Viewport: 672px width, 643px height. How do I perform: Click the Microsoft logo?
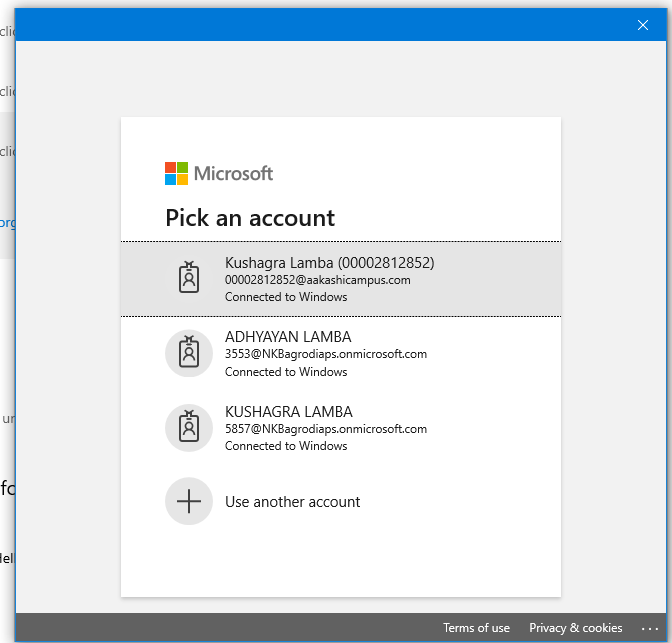[x=219, y=174]
